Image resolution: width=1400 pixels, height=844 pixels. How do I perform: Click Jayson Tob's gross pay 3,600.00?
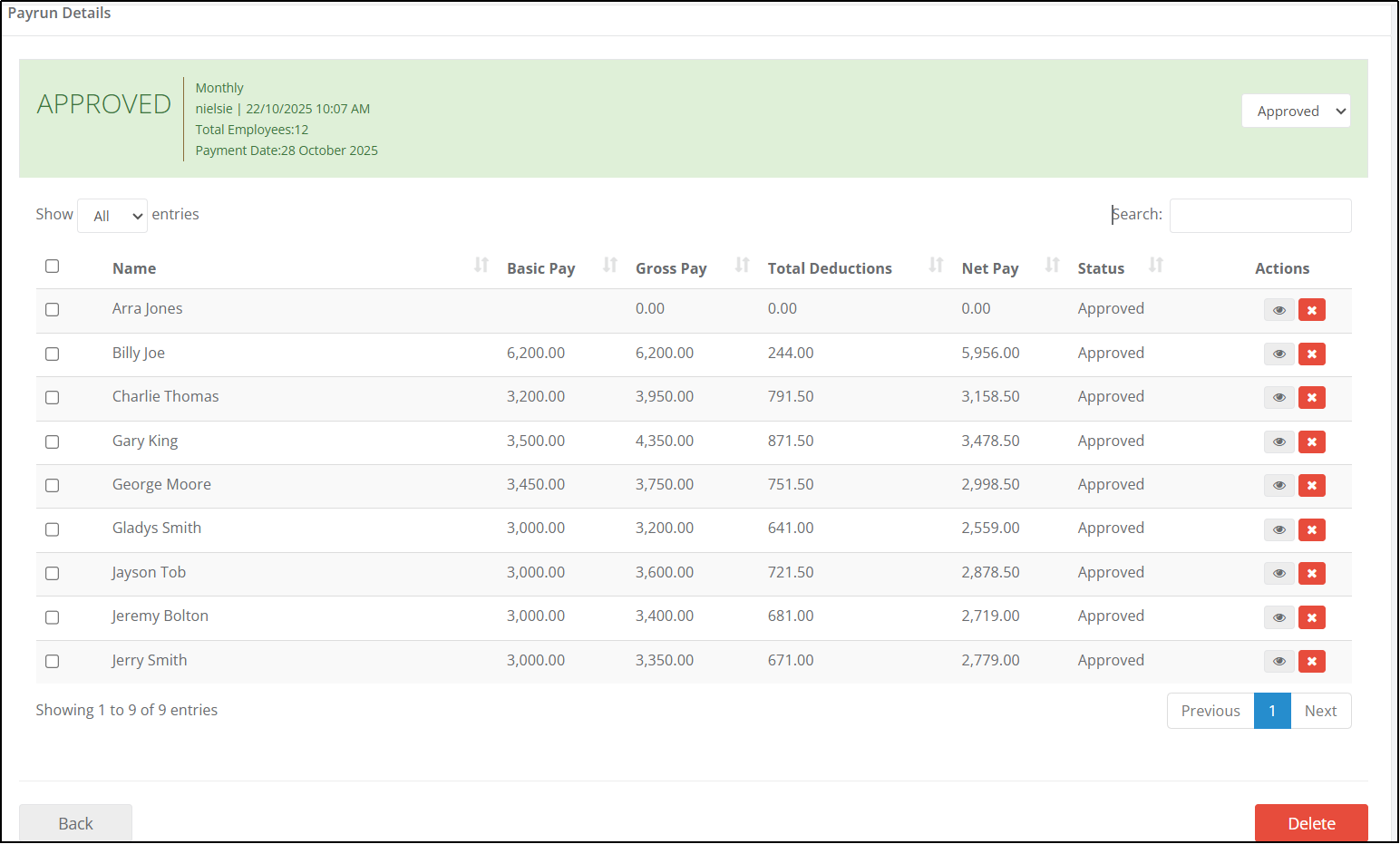pos(665,572)
